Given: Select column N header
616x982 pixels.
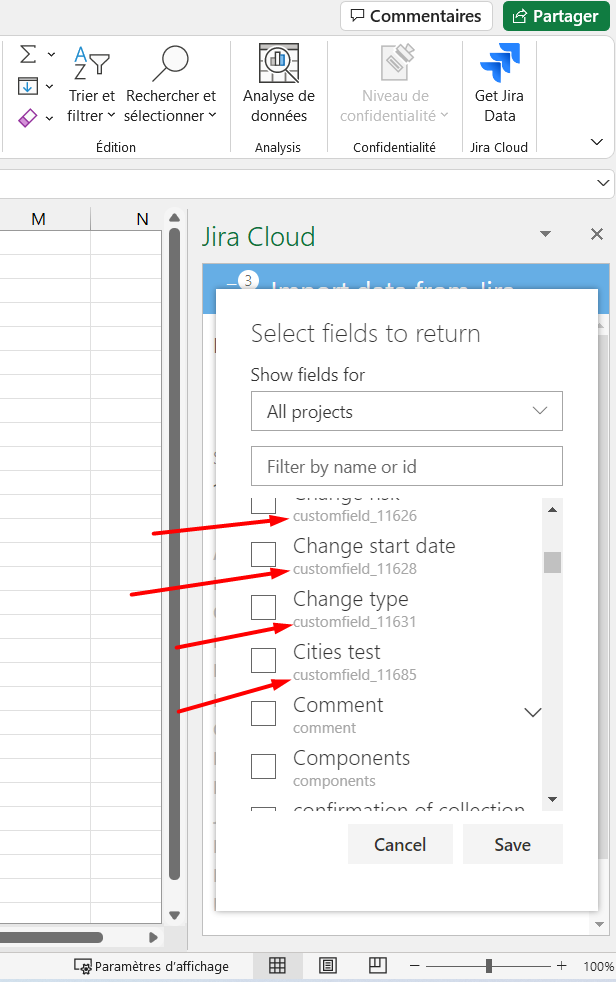Looking at the screenshot, I should 142,219.
